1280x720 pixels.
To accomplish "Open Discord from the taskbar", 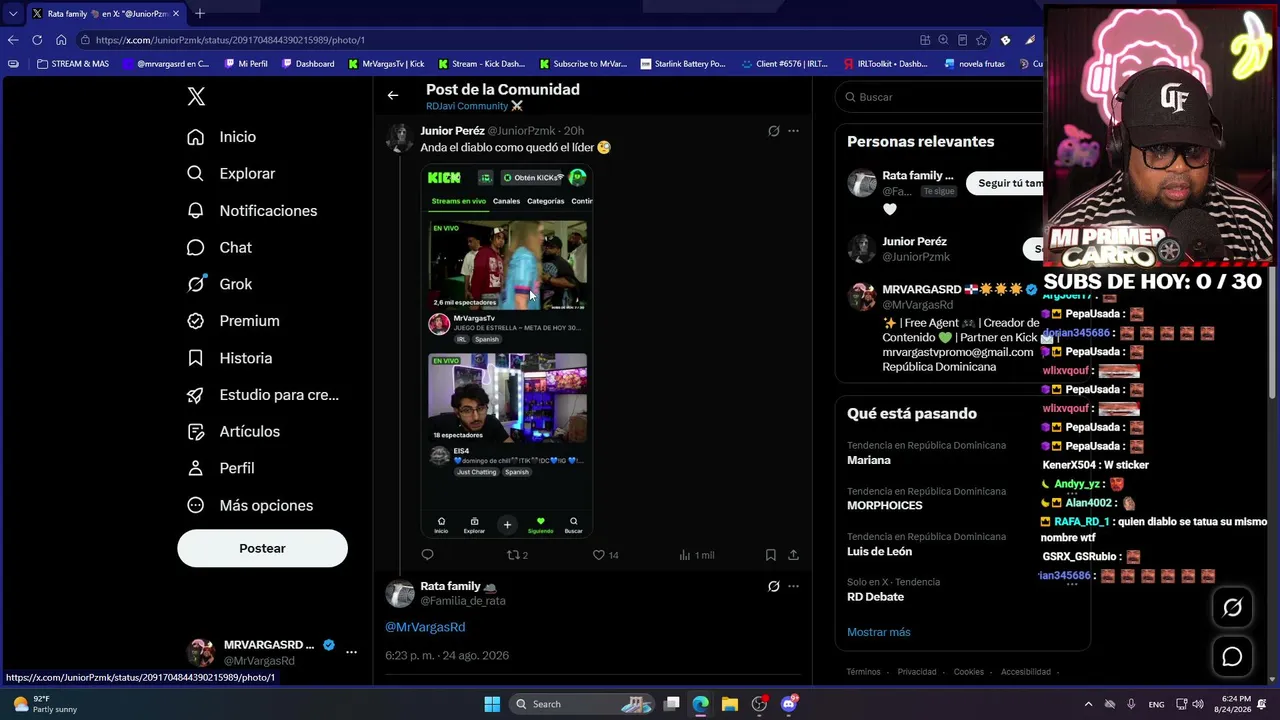I will click(x=789, y=704).
